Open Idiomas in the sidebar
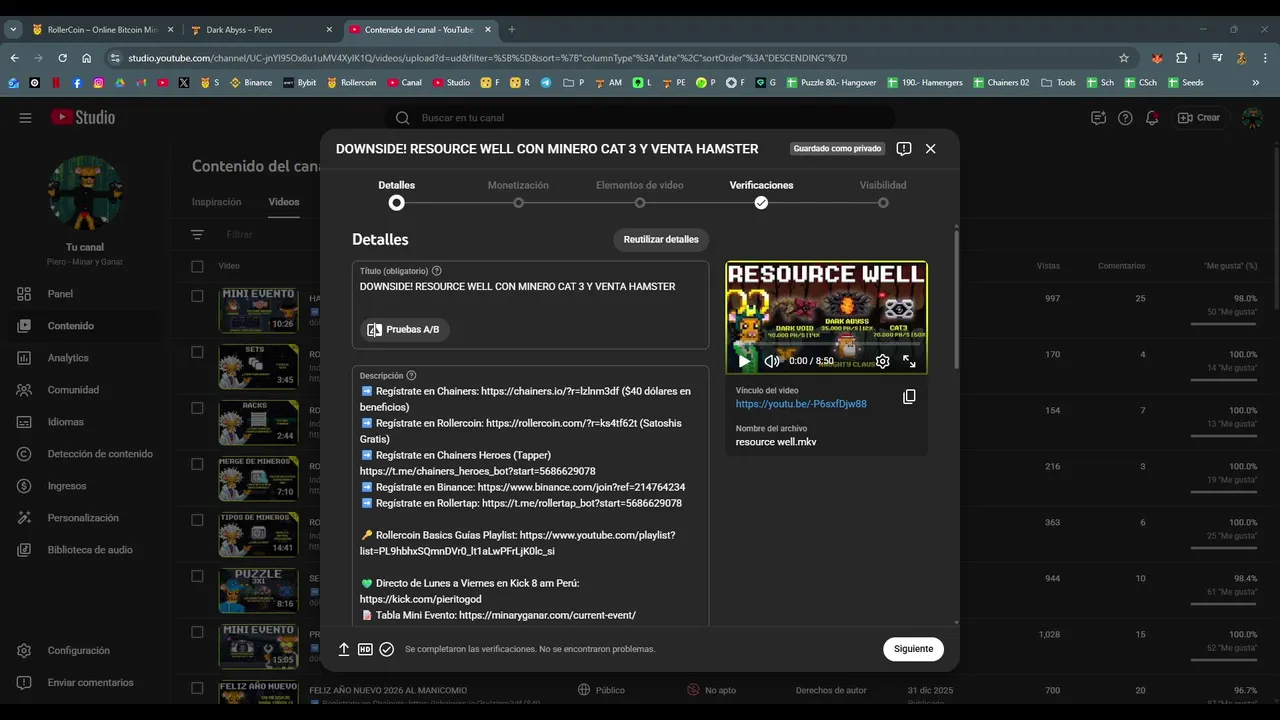Image resolution: width=1280 pixels, height=720 pixels. point(85,422)
